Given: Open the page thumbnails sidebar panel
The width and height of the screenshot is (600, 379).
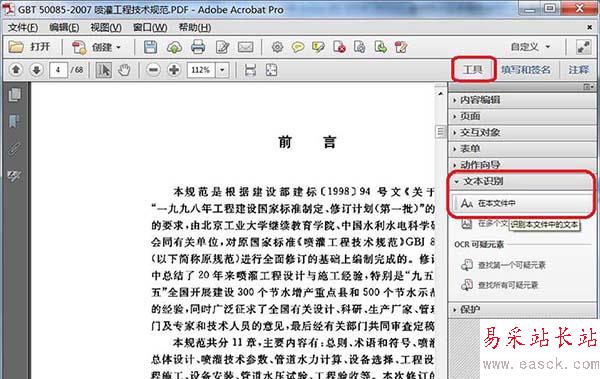Looking at the screenshot, I should [x=15, y=95].
